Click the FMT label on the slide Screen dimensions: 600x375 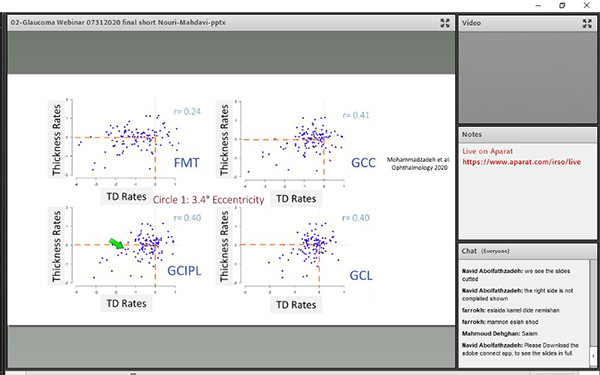pos(187,163)
